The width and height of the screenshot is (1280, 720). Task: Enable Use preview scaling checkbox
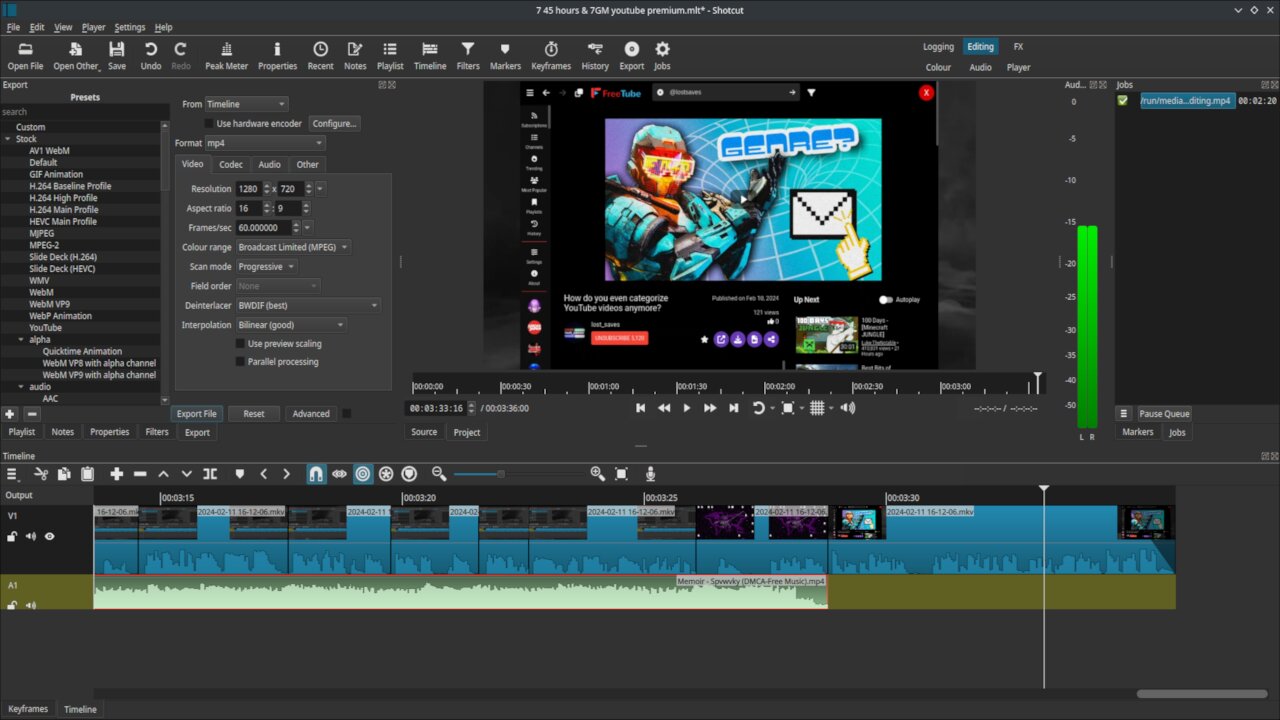[x=240, y=344]
